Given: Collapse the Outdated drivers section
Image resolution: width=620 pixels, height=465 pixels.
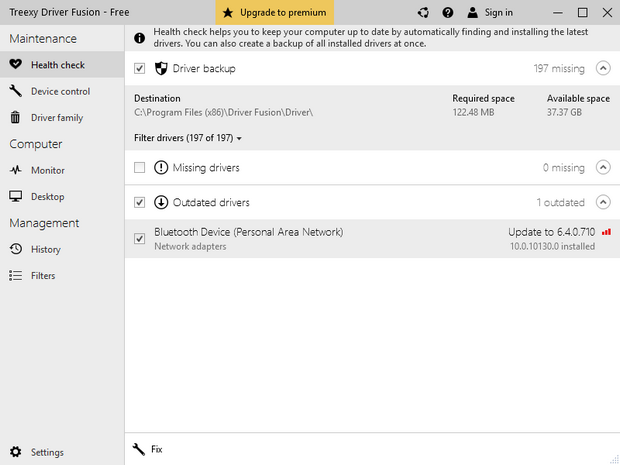Looking at the screenshot, I should (602, 202).
